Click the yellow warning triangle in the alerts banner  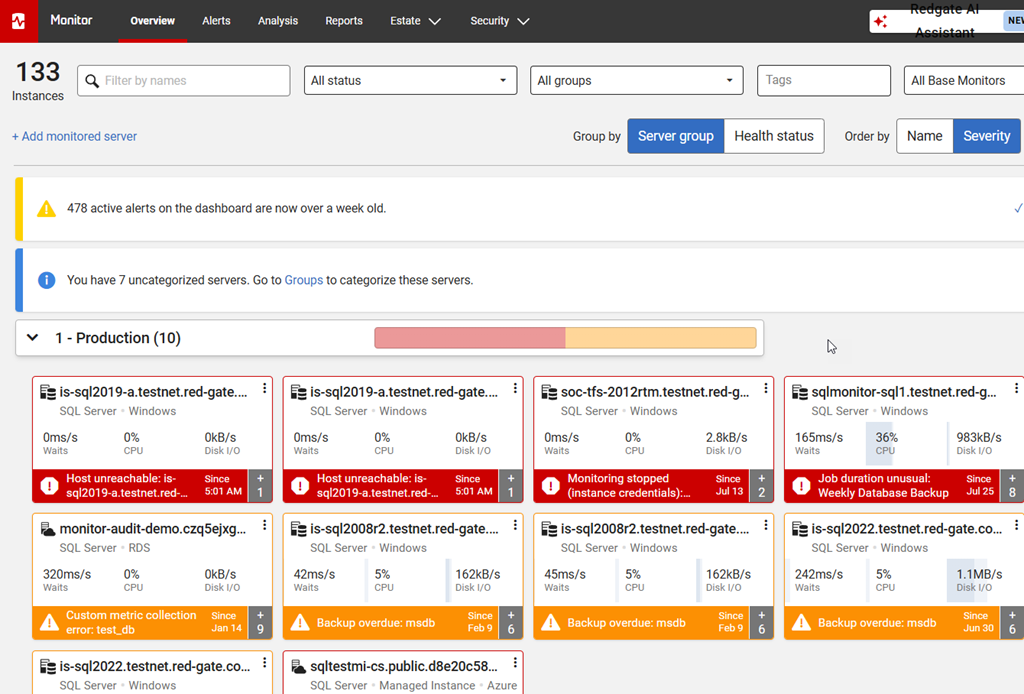click(46, 208)
